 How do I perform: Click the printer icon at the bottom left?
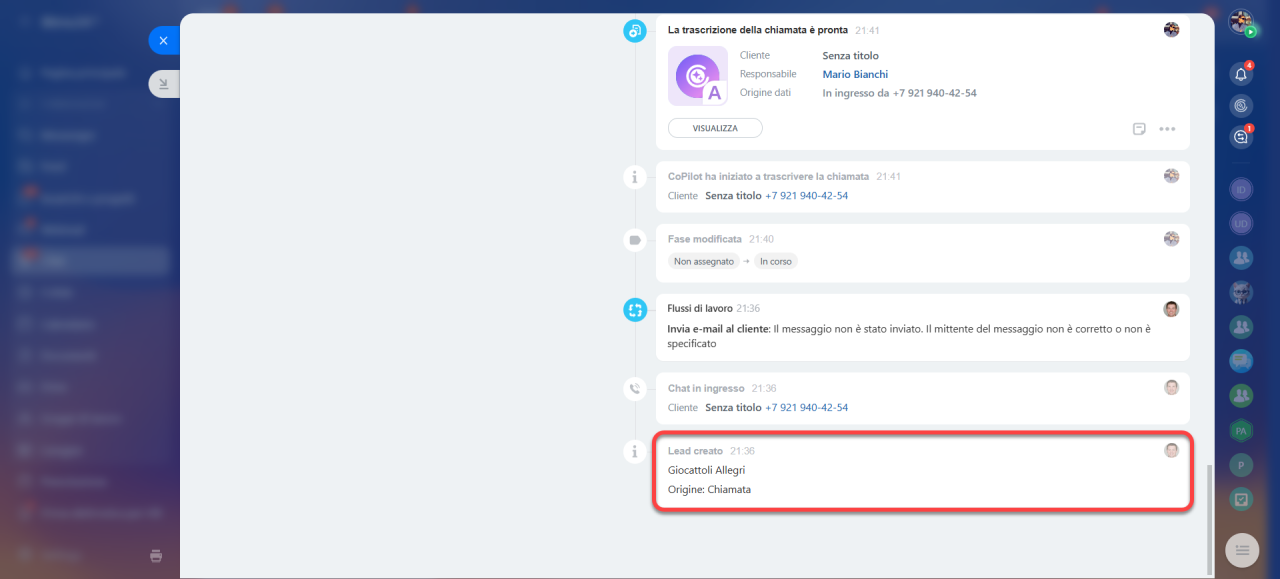point(155,556)
